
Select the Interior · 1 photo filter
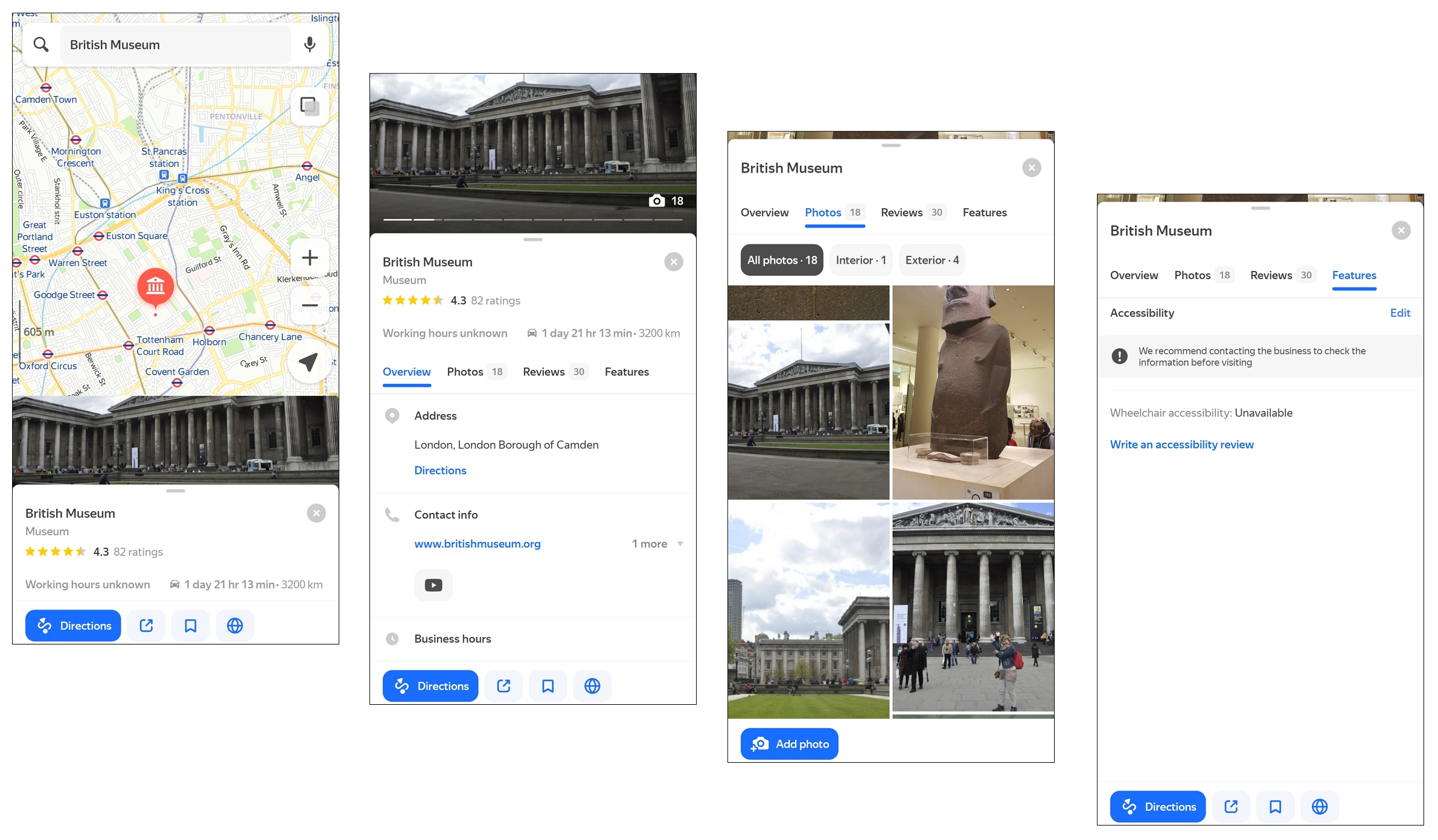tap(861, 260)
